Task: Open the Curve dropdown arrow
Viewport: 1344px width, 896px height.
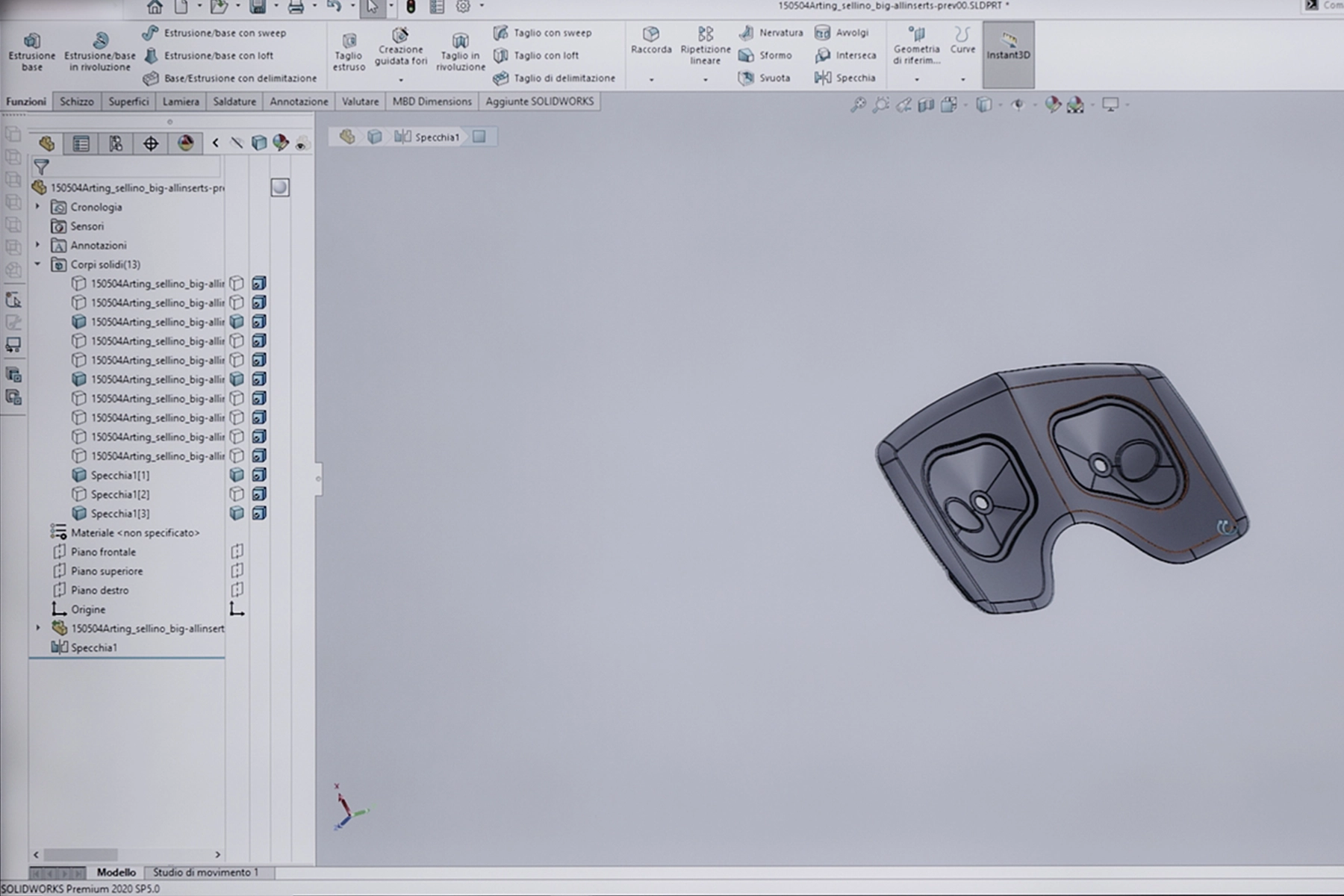Action: (x=962, y=79)
